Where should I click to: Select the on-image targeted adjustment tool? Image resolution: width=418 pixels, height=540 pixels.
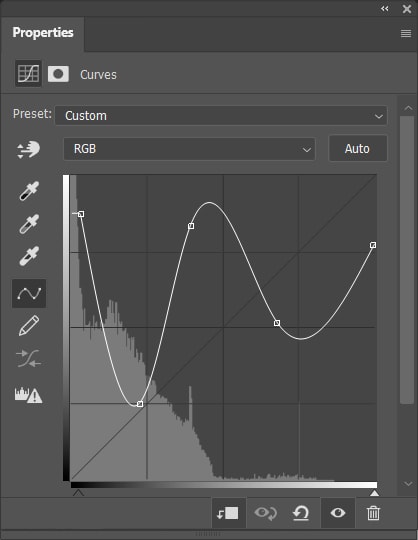(28, 149)
